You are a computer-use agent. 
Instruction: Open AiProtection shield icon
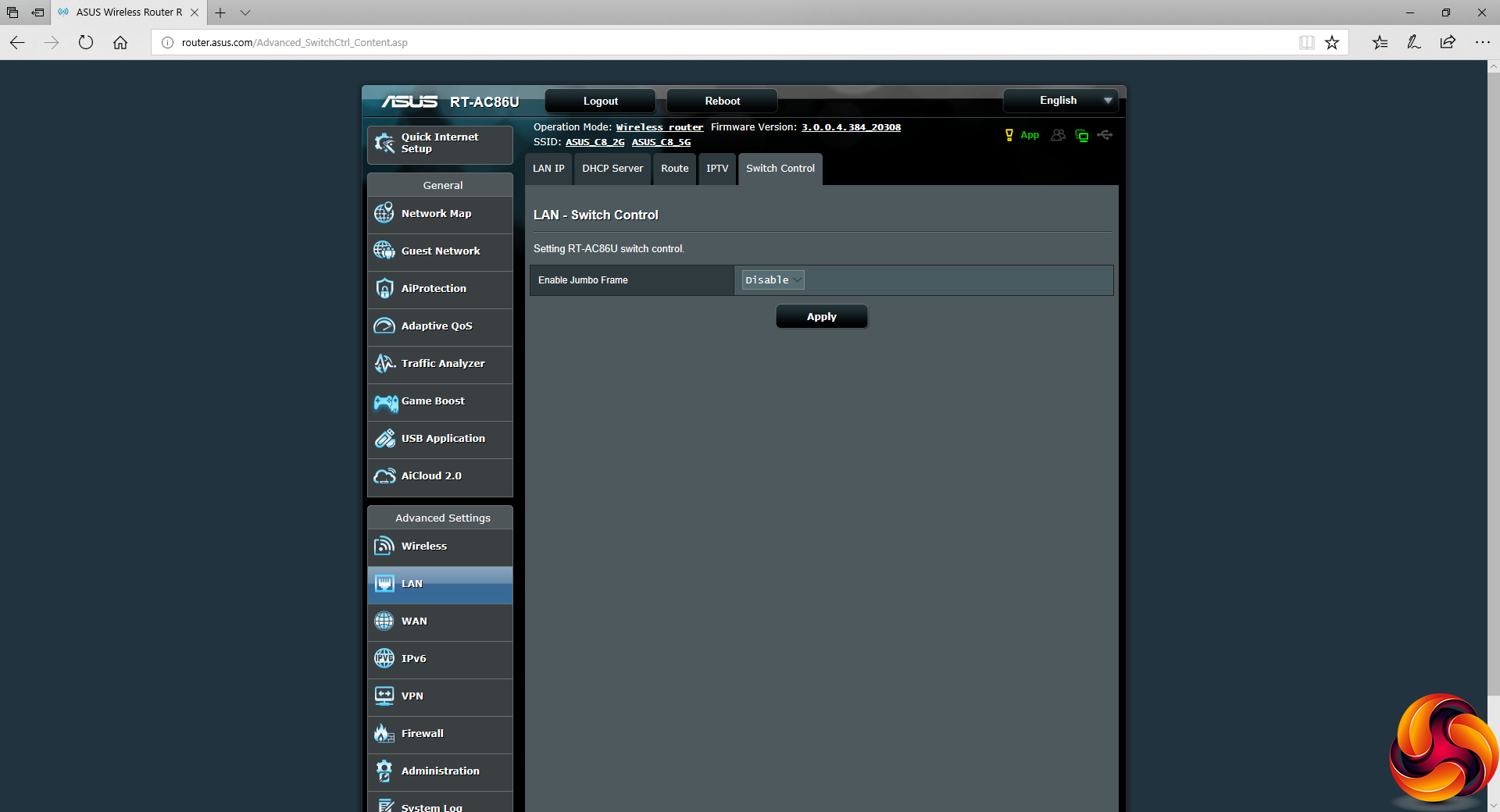pos(384,288)
